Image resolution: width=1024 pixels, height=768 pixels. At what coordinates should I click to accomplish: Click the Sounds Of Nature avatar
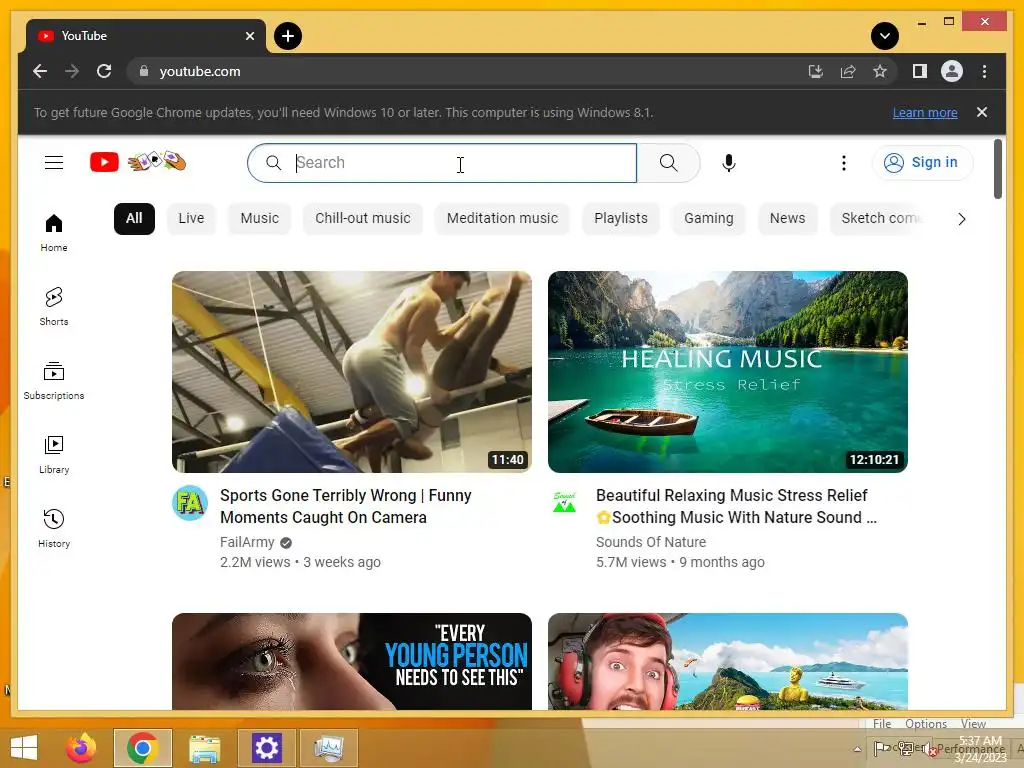pyautogui.click(x=565, y=503)
